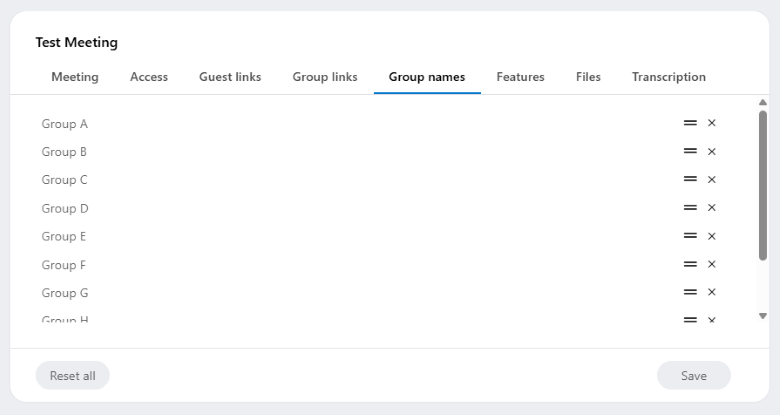
Task: Click the drag handle beside Group F
Action: (x=690, y=264)
